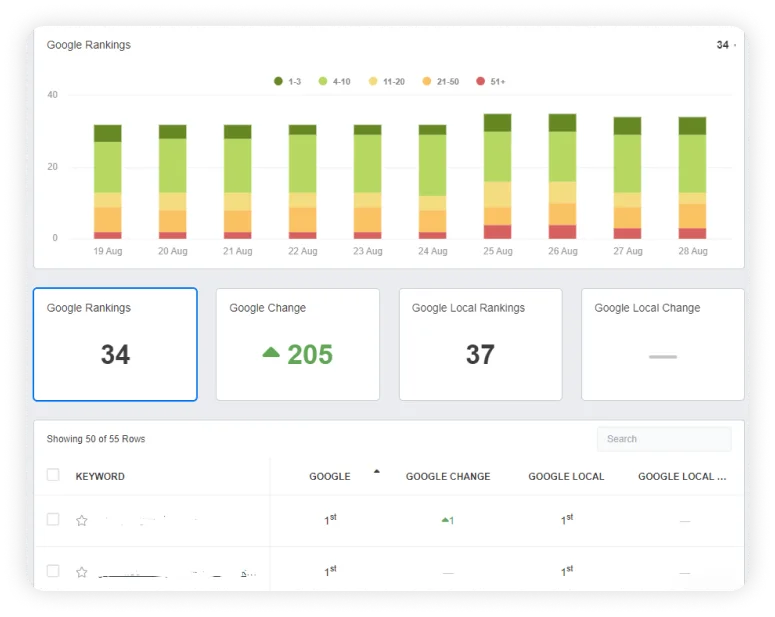Toggle the 51+ legend dot
The image size is (775, 617).
(x=481, y=81)
